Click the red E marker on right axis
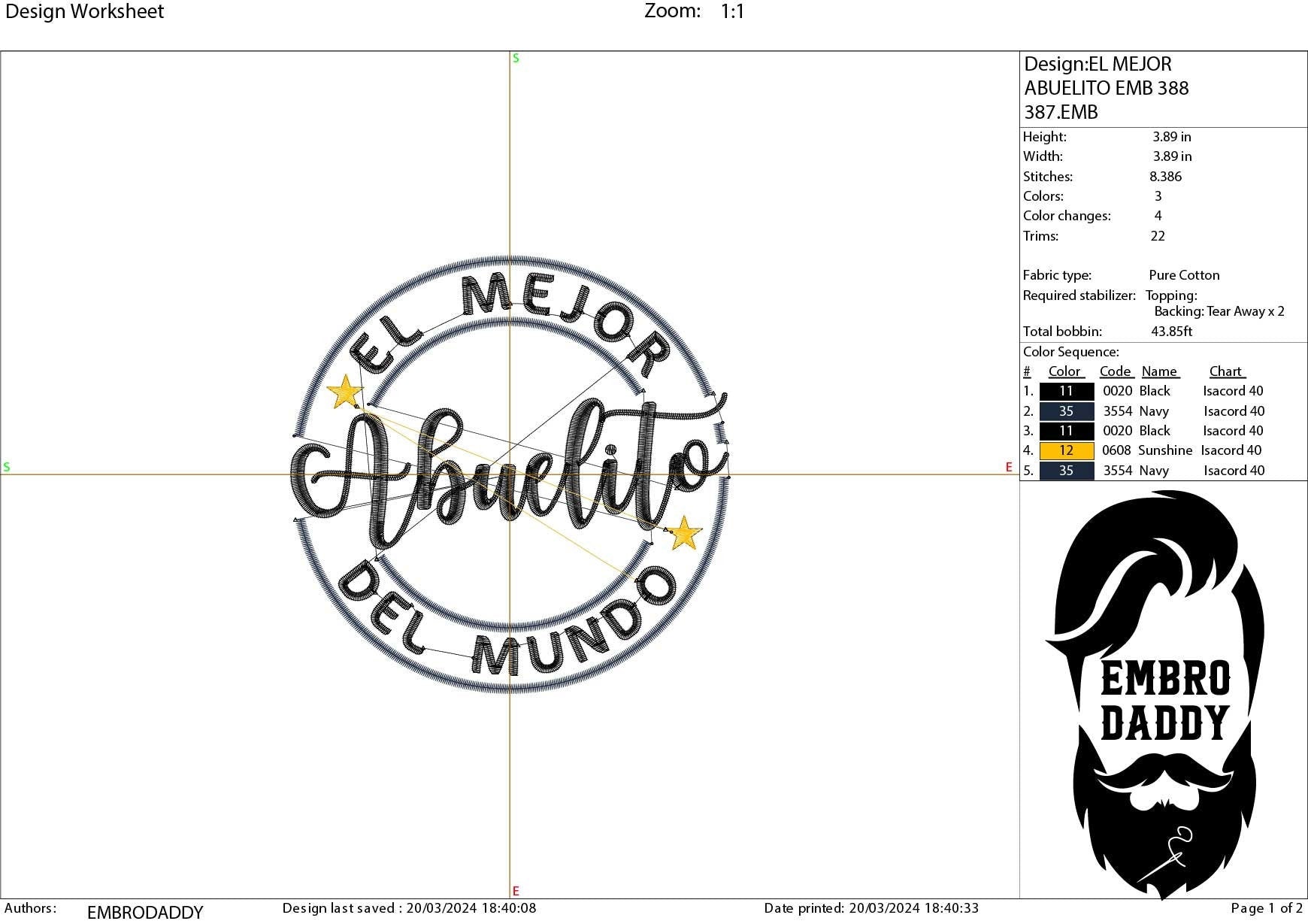 (x=1007, y=466)
